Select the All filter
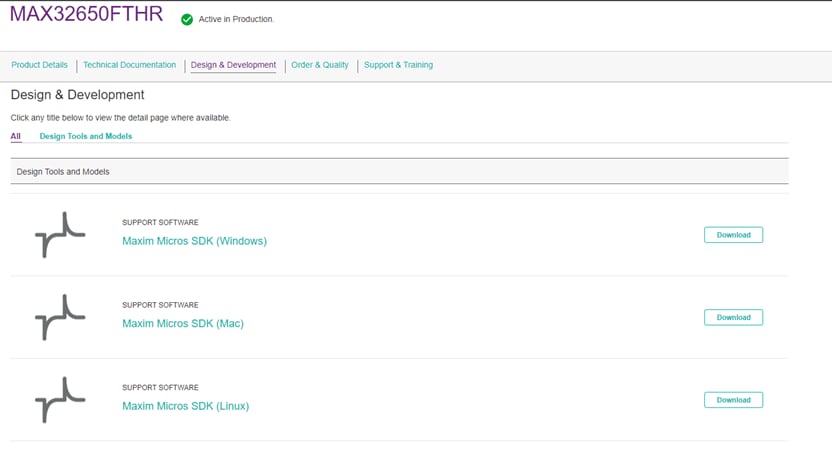The width and height of the screenshot is (832, 459). tap(16, 136)
